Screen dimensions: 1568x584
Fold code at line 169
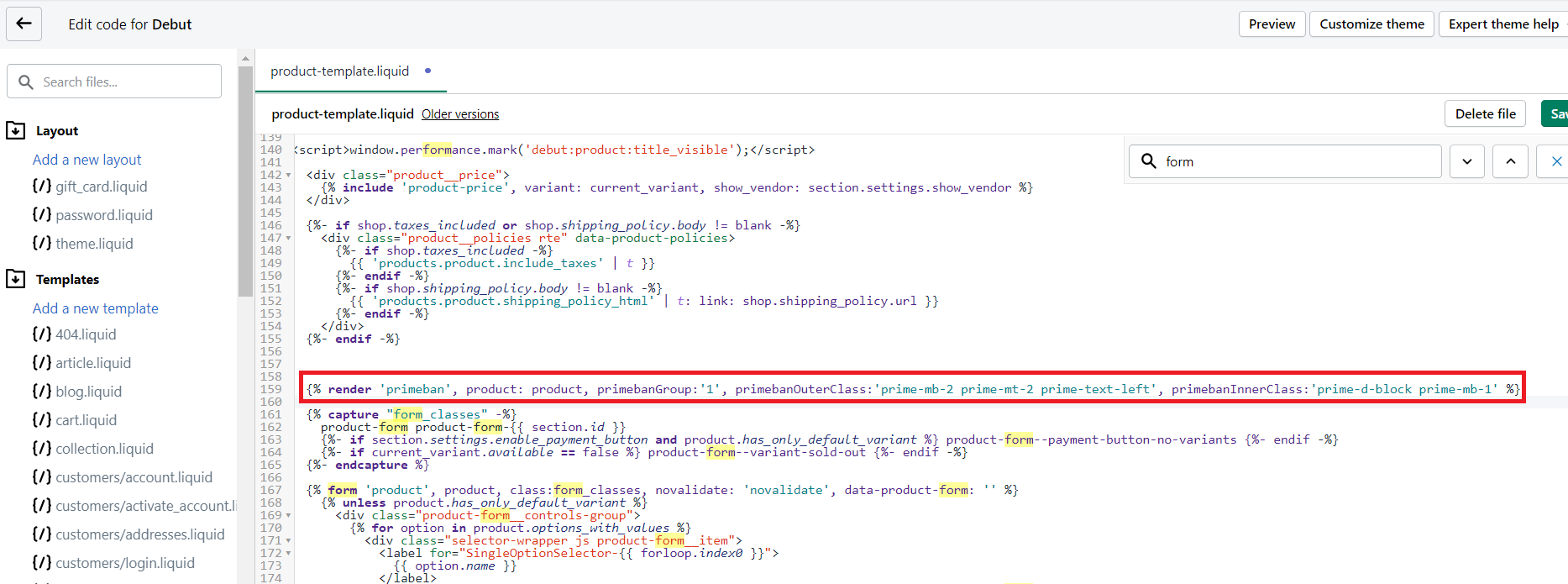point(288,516)
